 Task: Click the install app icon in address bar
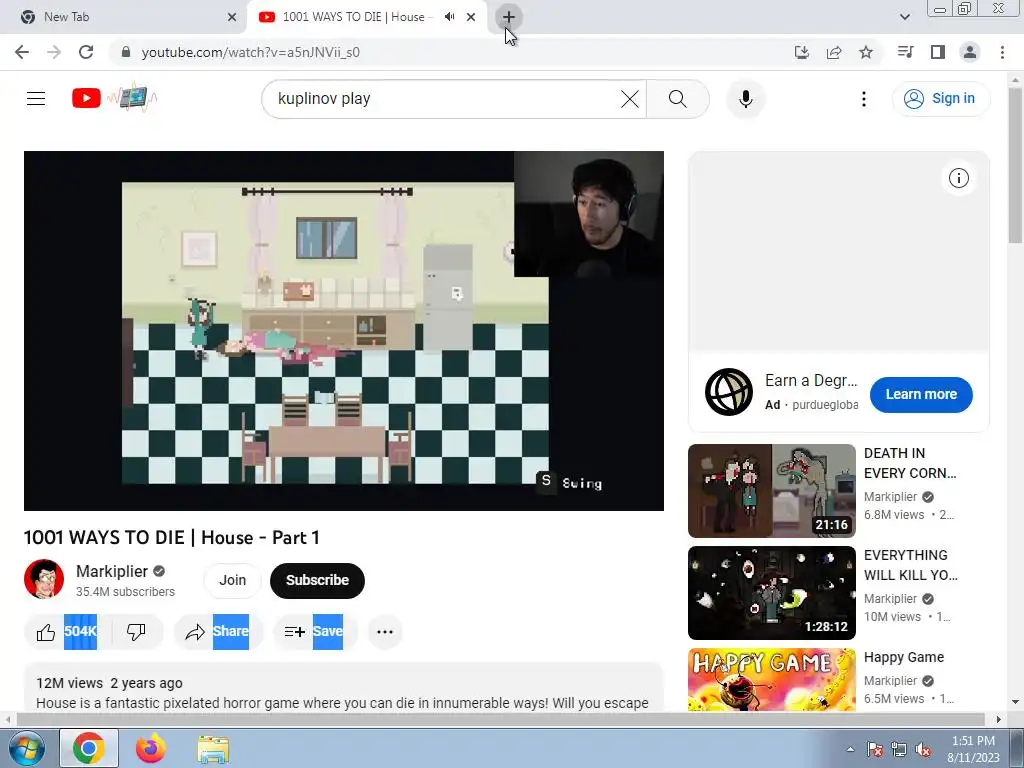coord(802,52)
